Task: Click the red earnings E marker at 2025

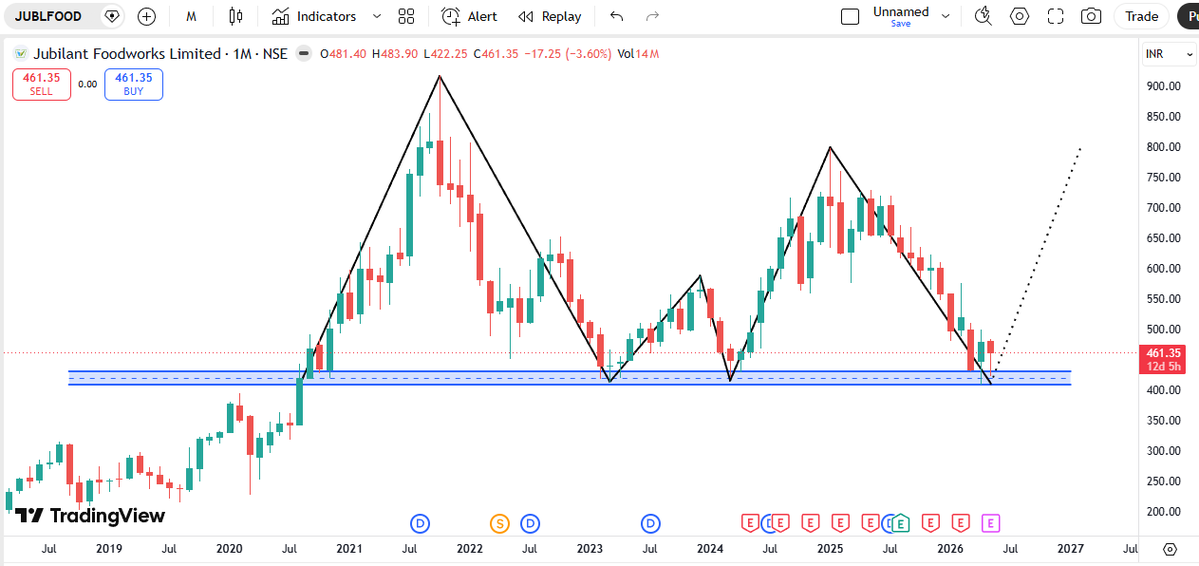Action: [840, 523]
